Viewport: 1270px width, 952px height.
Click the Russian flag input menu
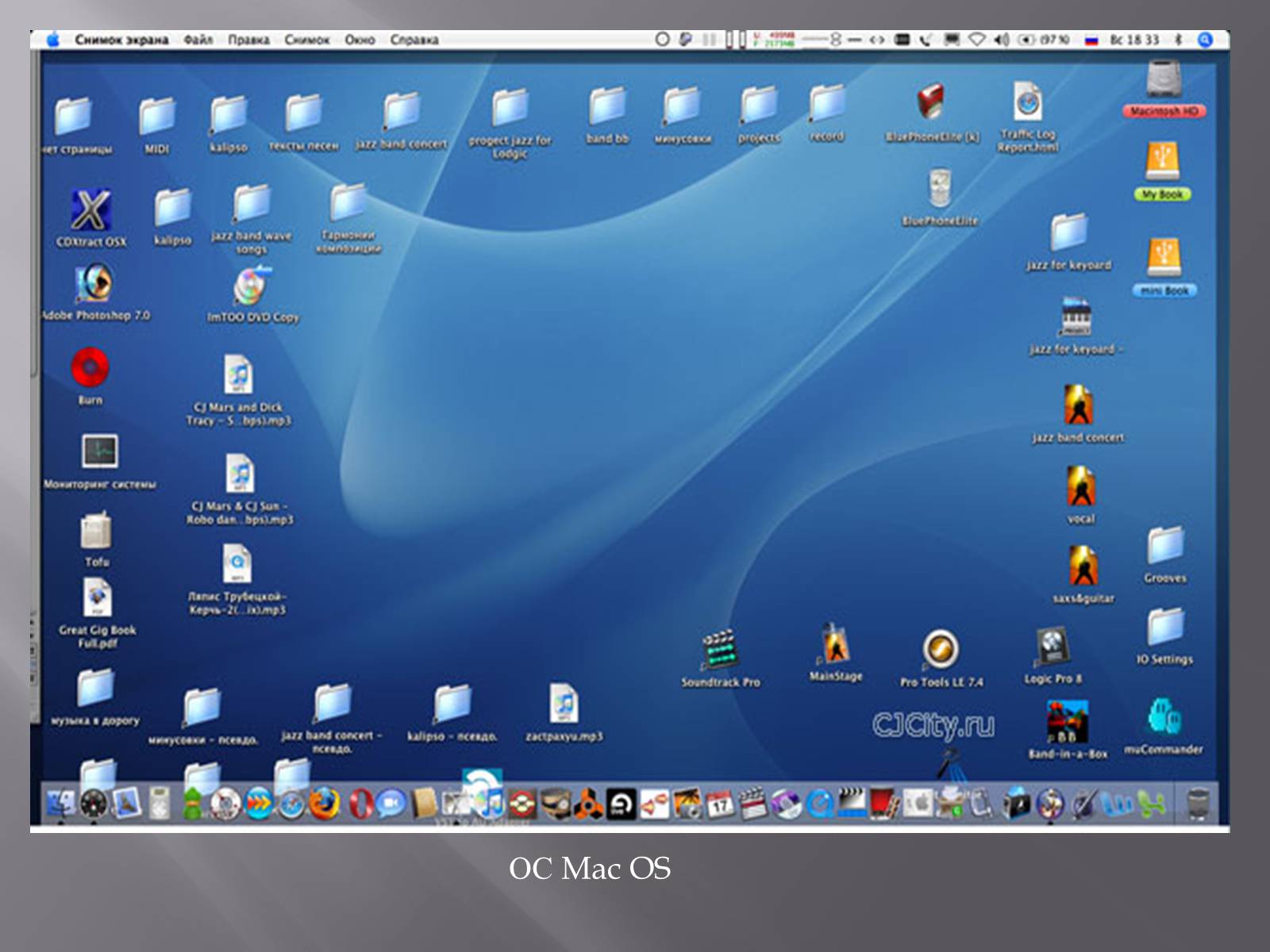pyautogui.click(x=1091, y=40)
